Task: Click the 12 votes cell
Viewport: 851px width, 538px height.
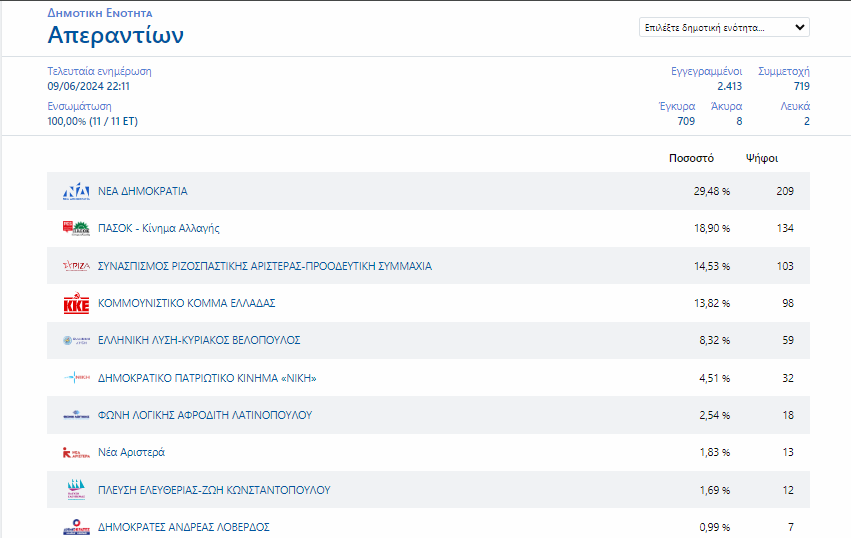Action: tap(788, 490)
